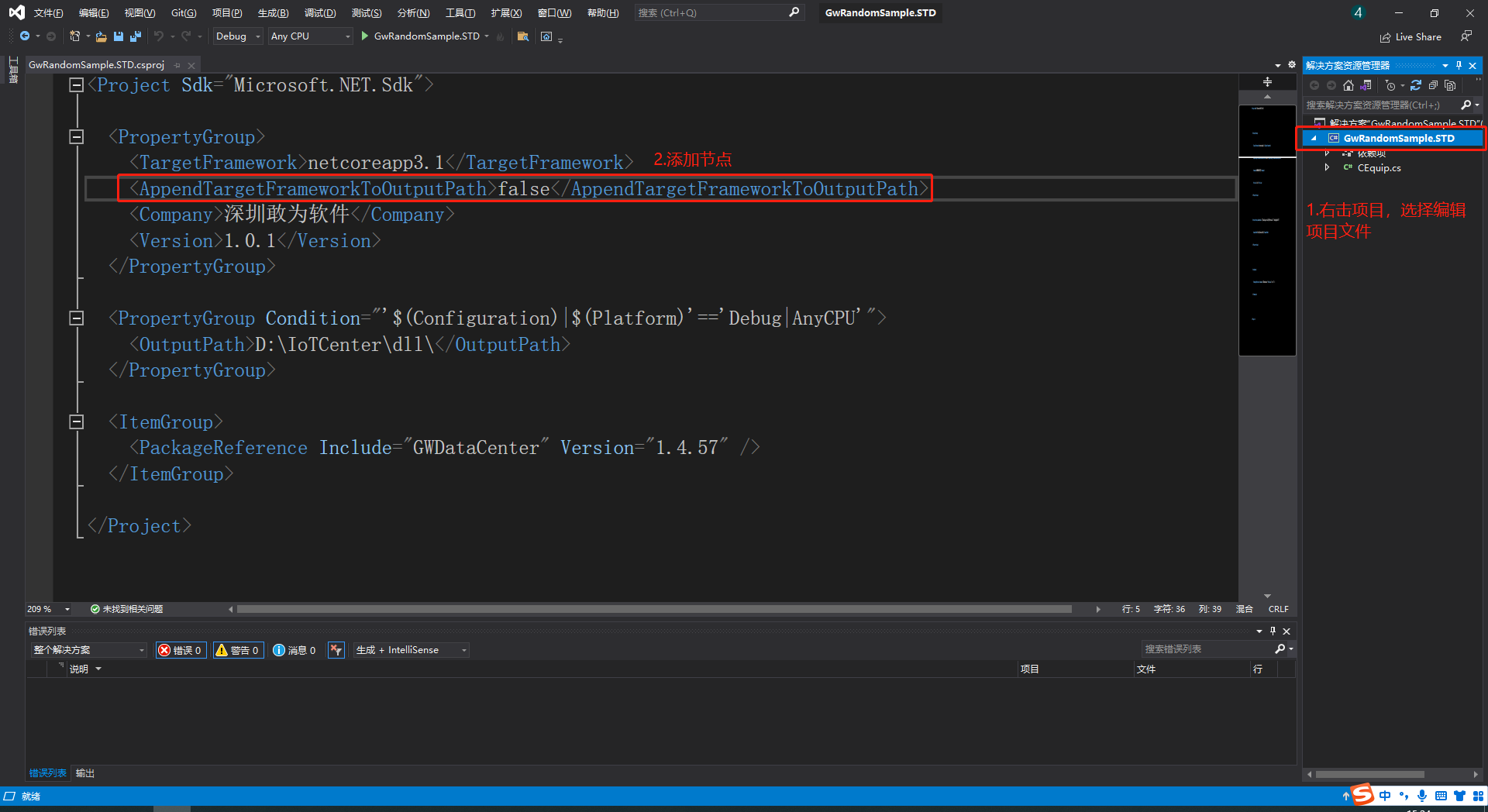
Task: Click the Home icon in Solution Explorer
Action: point(1348,85)
